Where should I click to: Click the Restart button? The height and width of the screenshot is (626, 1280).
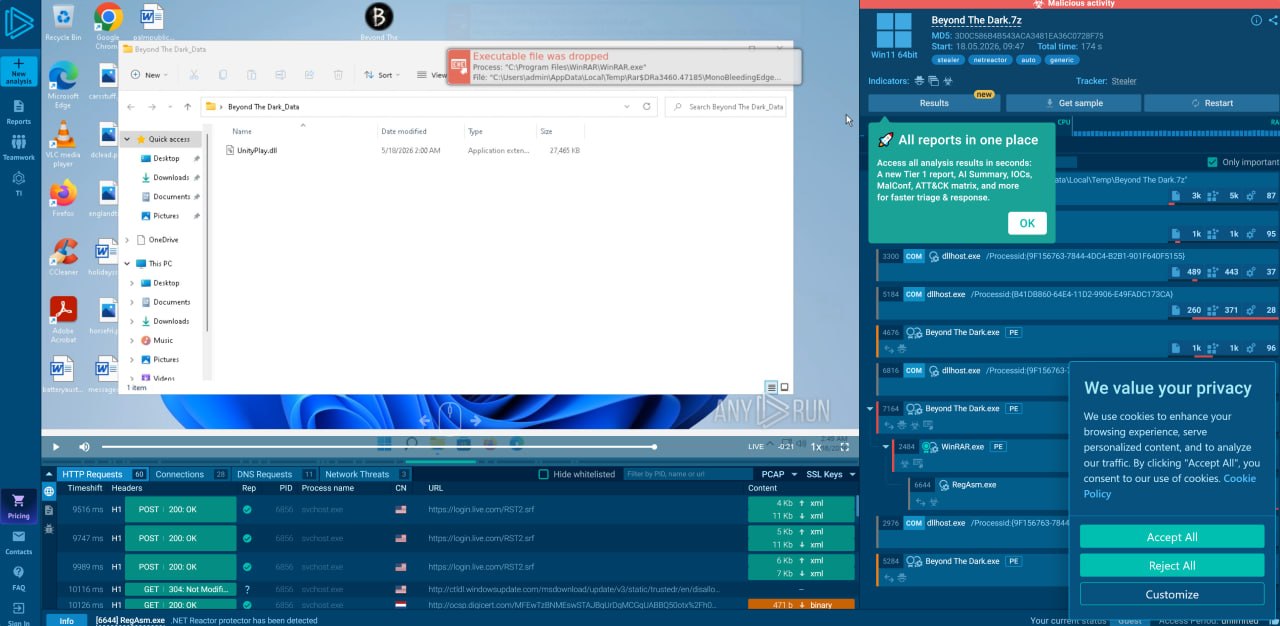(1211, 103)
